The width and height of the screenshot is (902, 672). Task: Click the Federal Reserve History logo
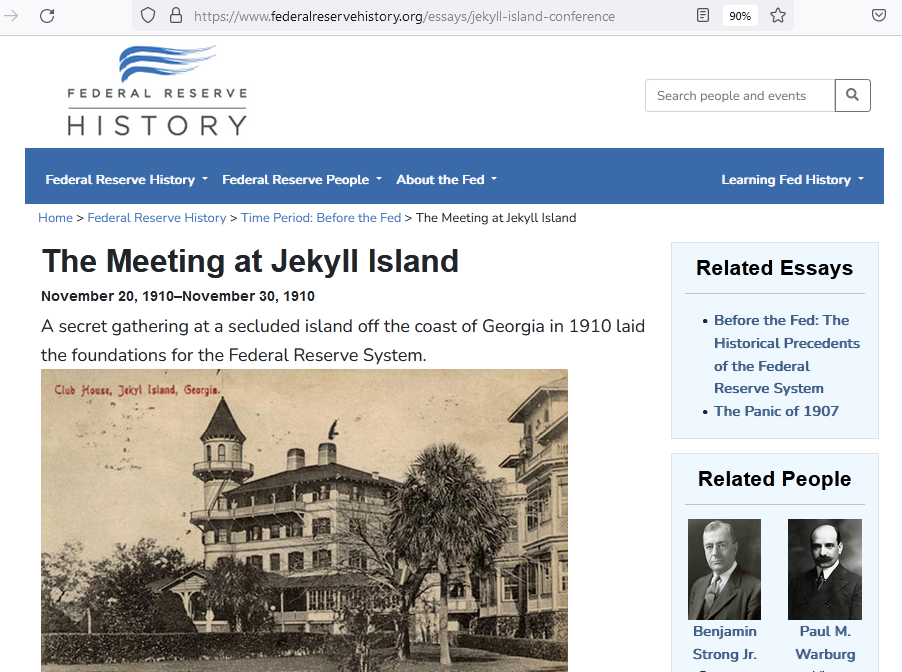tap(157, 91)
